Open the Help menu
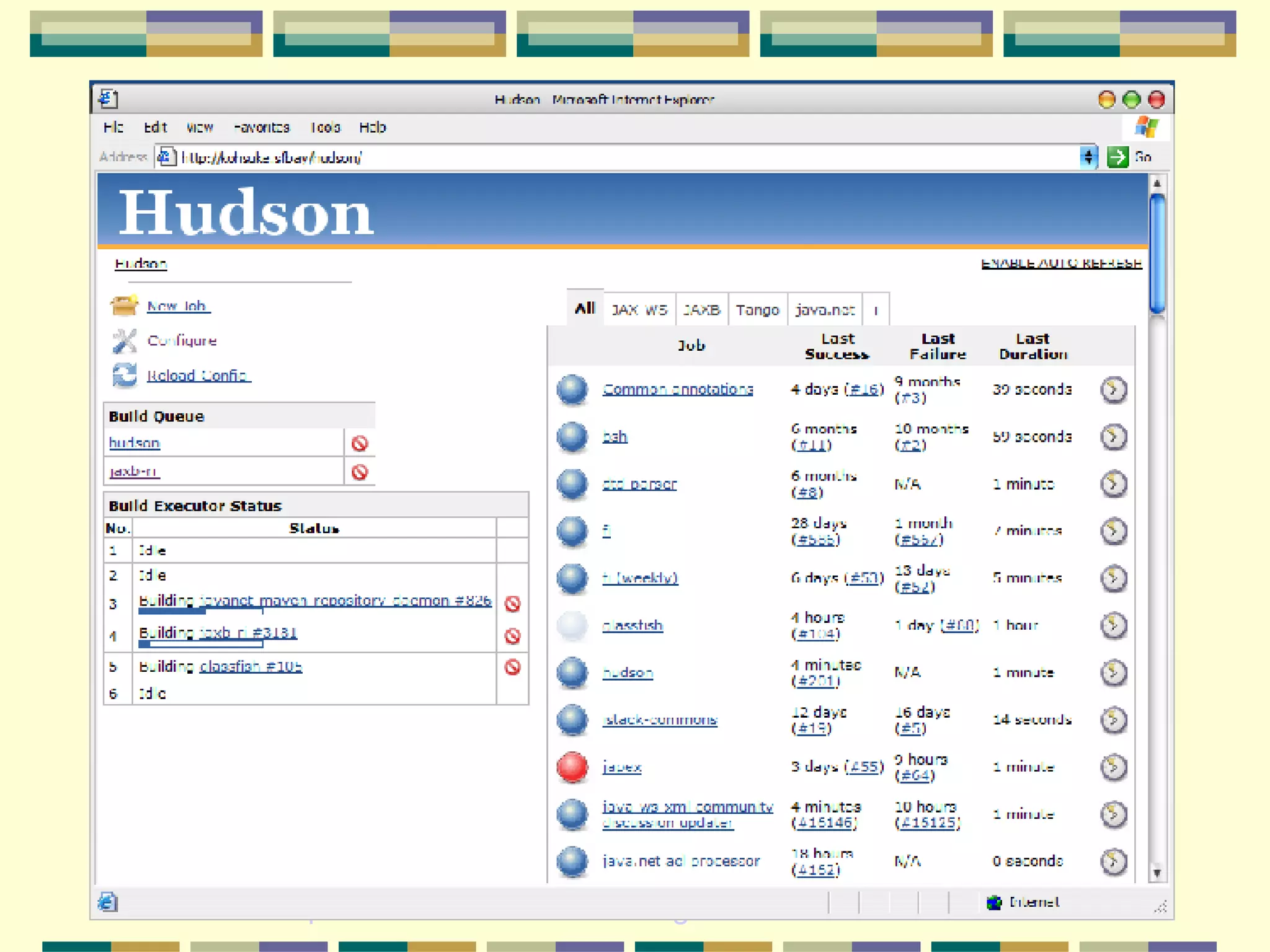 pyautogui.click(x=372, y=127)
